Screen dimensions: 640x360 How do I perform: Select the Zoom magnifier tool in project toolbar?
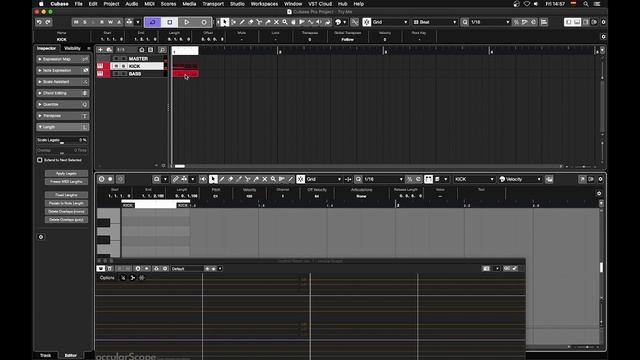pos(285,22)
